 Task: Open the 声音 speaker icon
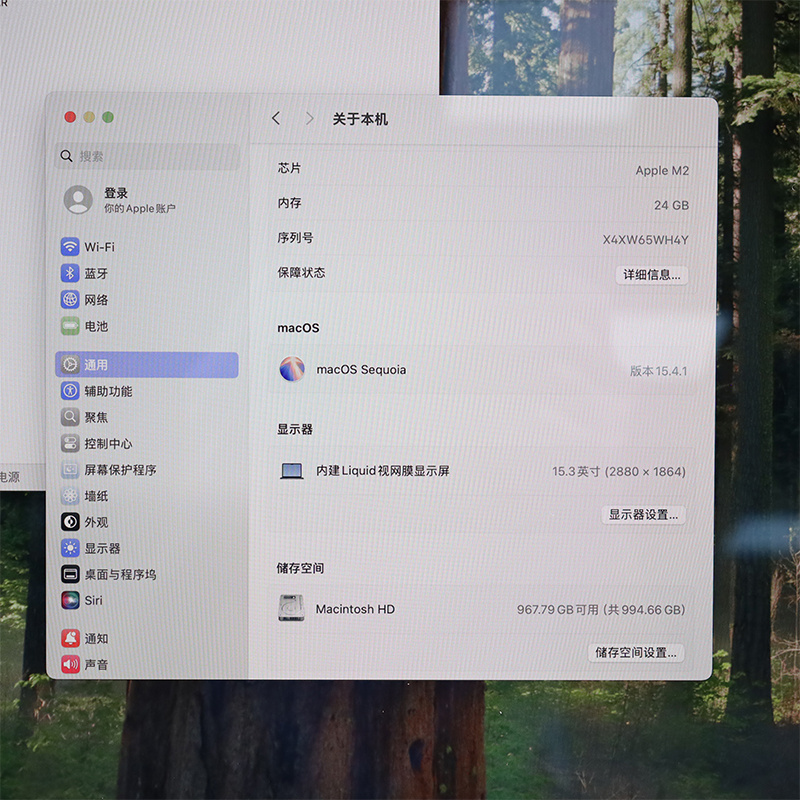click(x=70, y=664)
